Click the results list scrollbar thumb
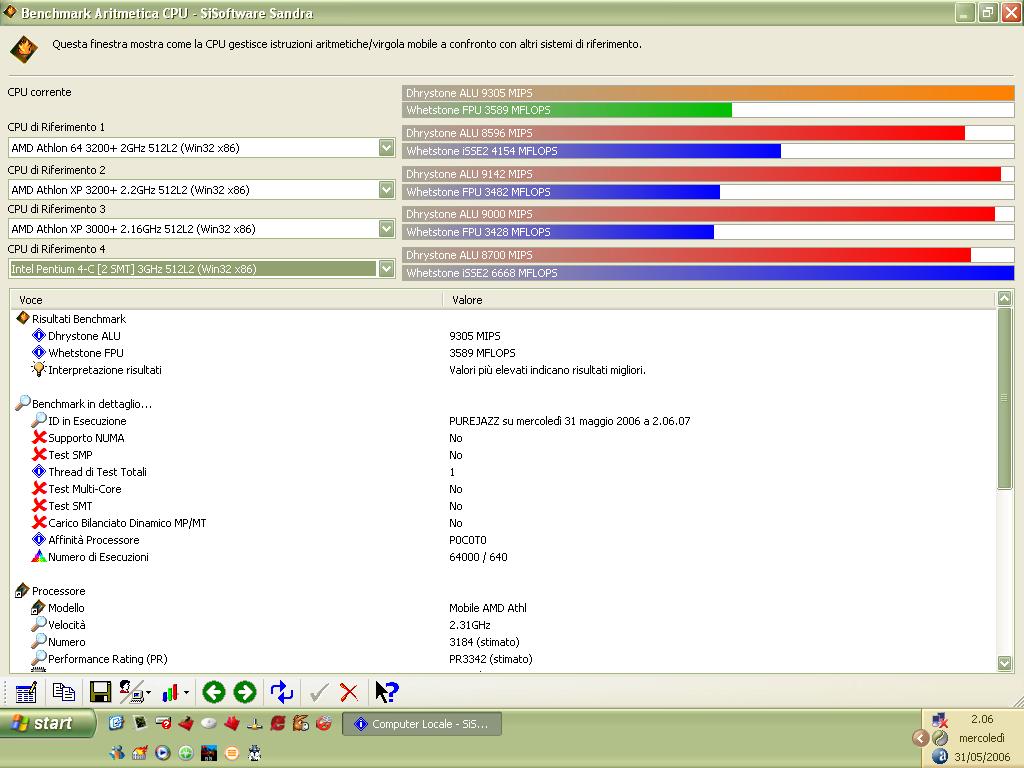This screenshot has width=1024, height=768. pos(1004,398)
